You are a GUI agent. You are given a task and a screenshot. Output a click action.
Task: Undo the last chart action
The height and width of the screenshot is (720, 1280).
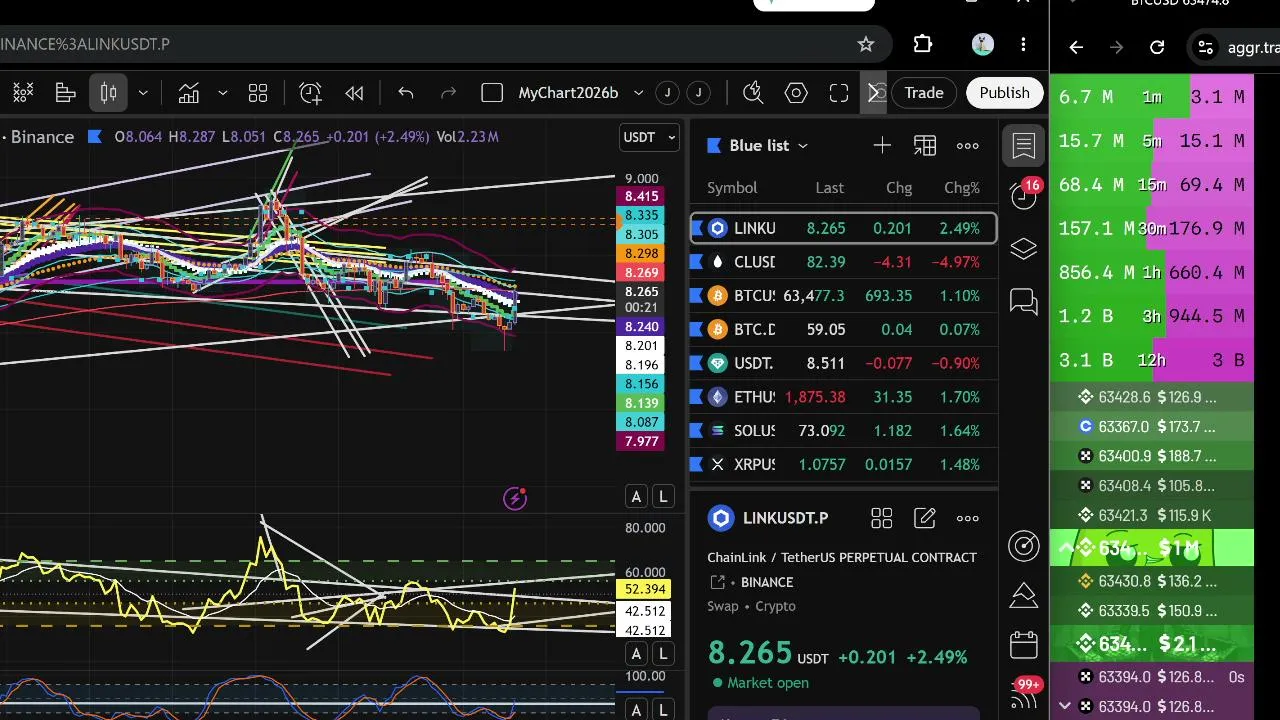406,93
